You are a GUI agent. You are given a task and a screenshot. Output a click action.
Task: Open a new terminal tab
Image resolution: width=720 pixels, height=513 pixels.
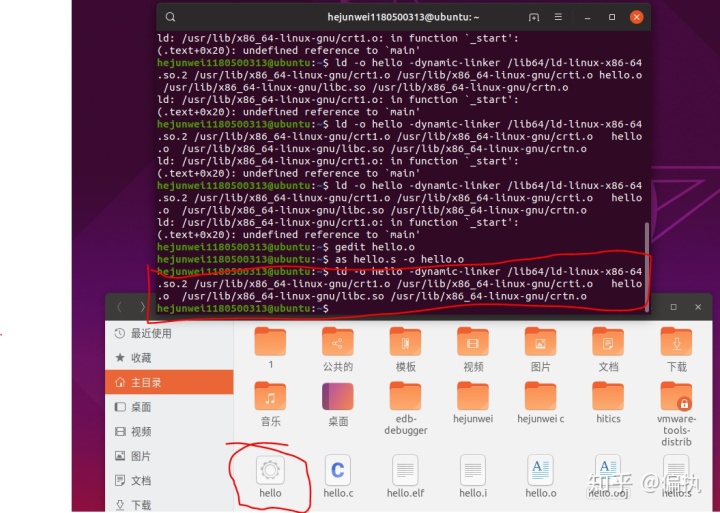click(534, 17)
